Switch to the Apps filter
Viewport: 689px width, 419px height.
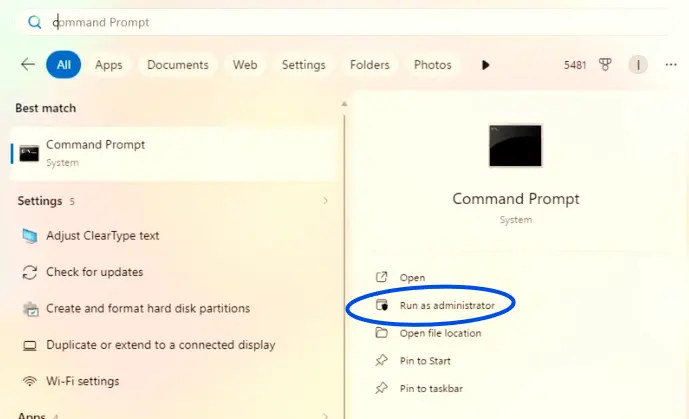click(x=109, y=65)
